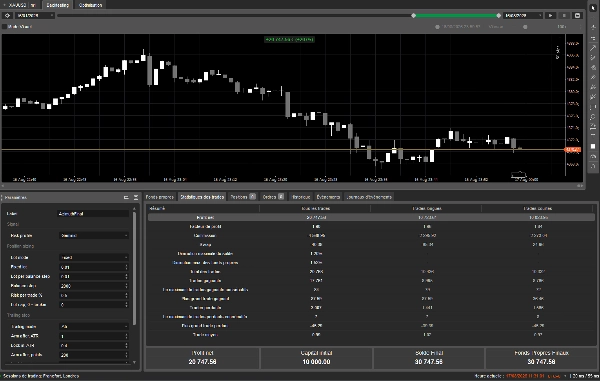Viewport: 600px width, 381px height.
Task: Click the stop backtest button
Action: pos(564,15)
